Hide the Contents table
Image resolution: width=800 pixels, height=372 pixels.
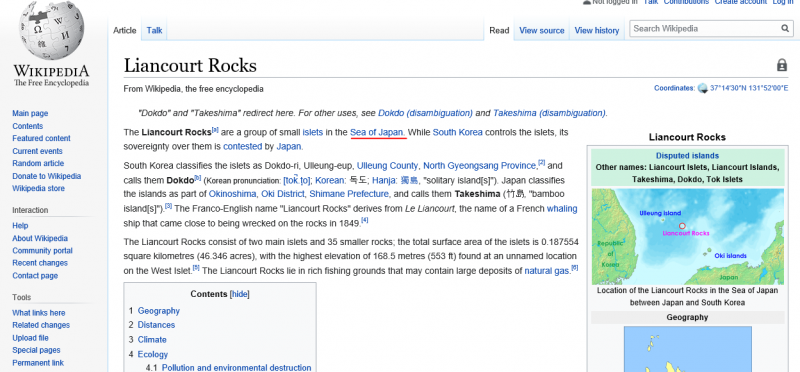coord(240,294)
